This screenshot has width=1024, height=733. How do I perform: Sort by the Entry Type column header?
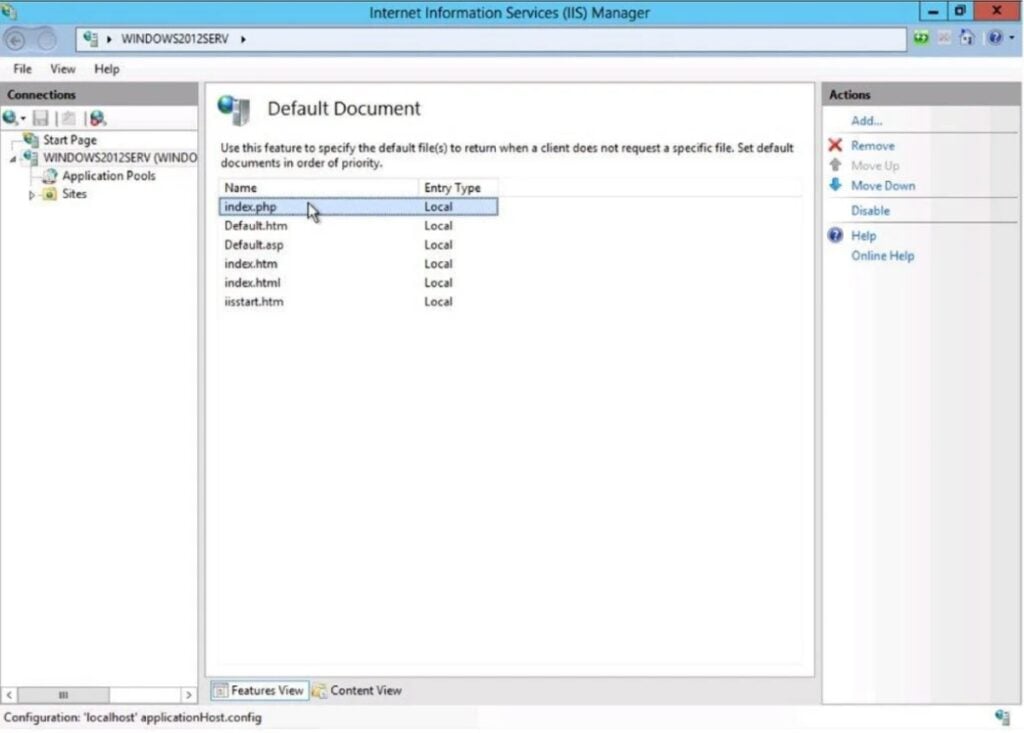pos(458,187)
